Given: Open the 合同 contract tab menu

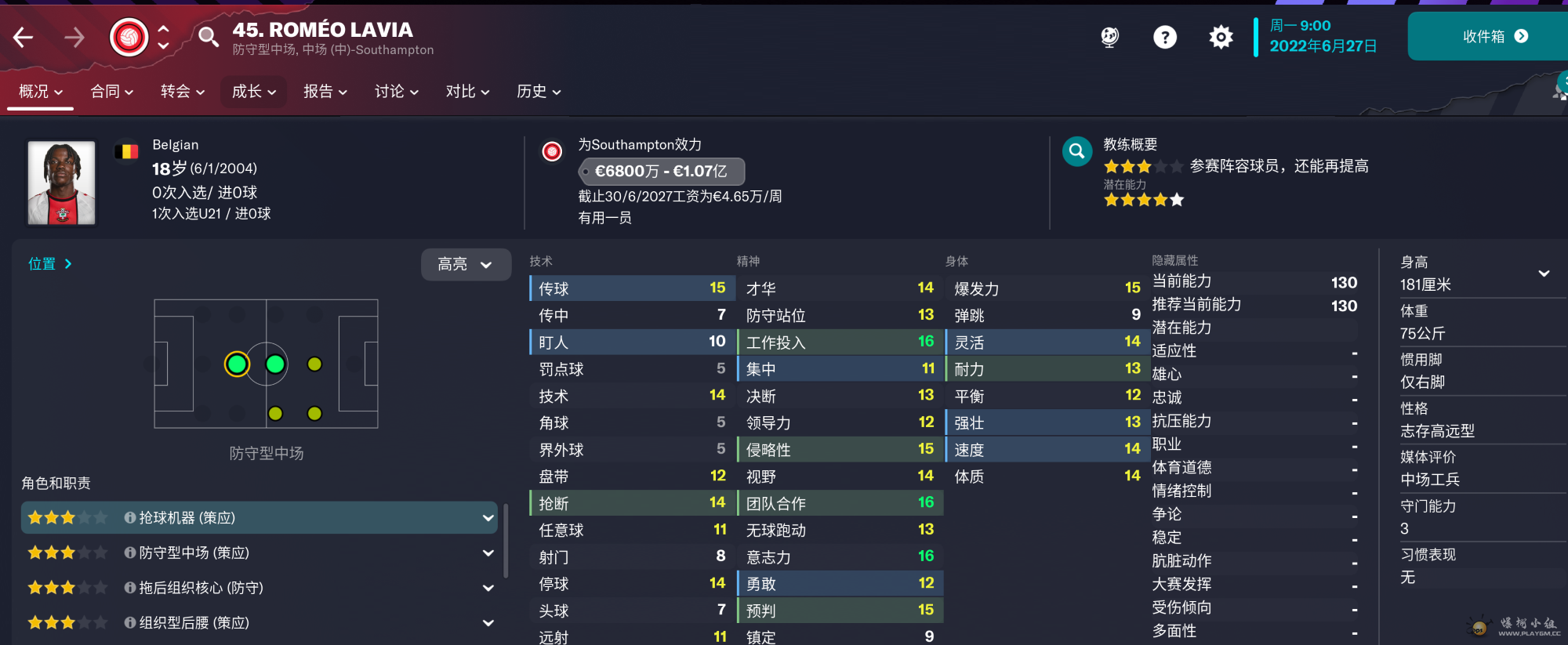Looking at the screenshot, I should coord(111,92).
